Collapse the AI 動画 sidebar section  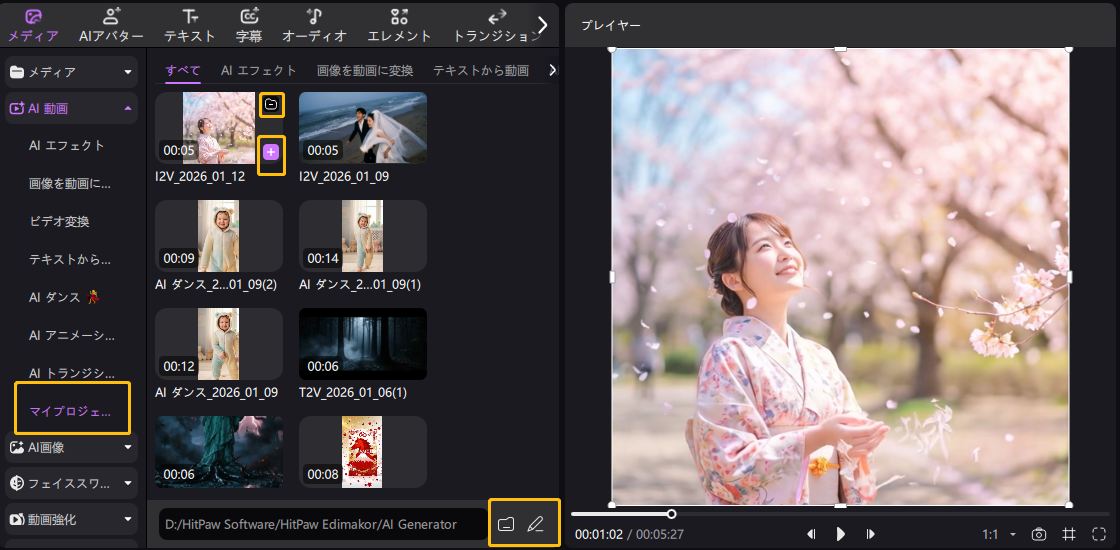click(x=71, y=109)
